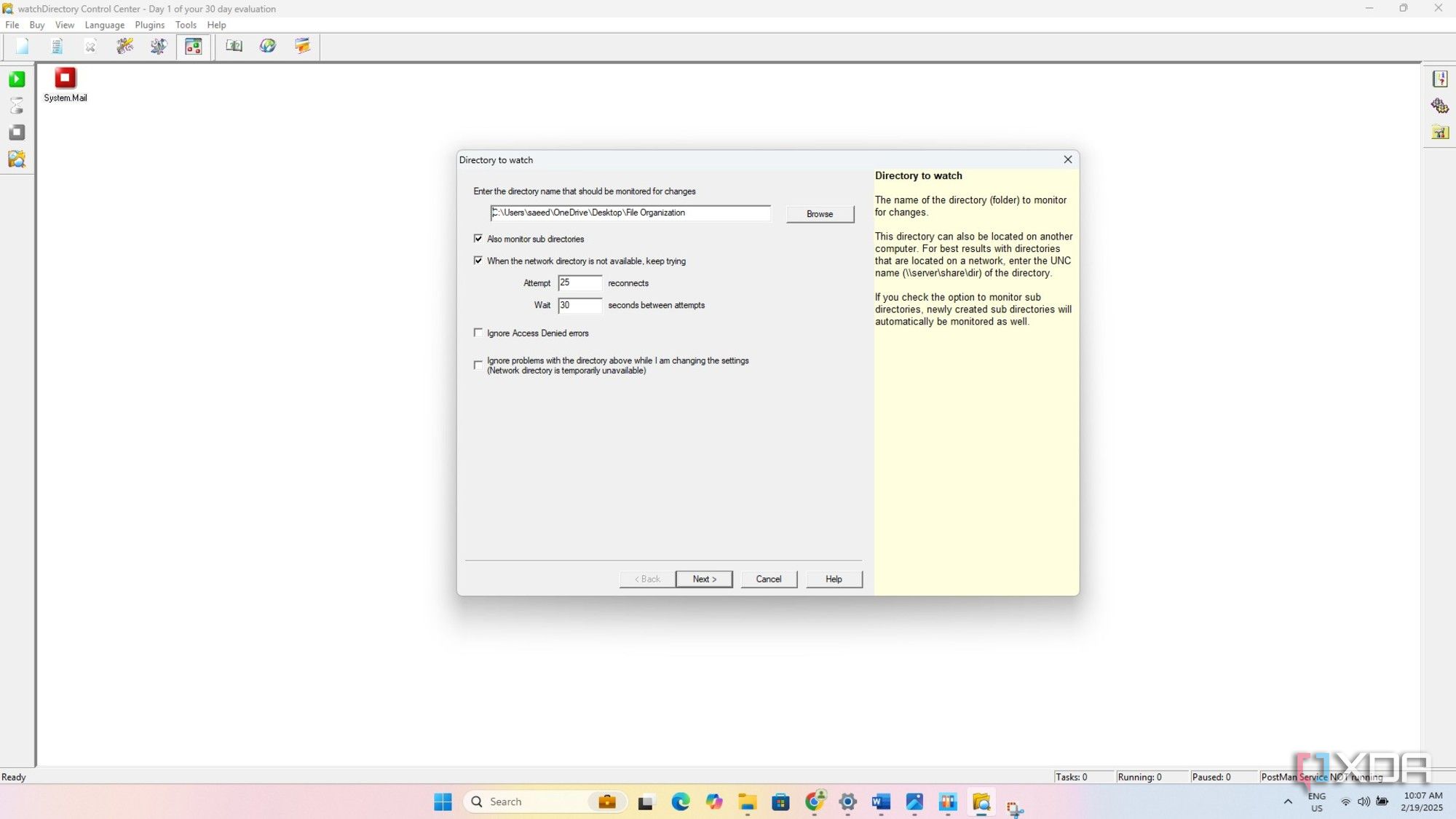The image size is (1456, 819).
Task: Uncheck Also monitor sub directories
Action: point(478,239)
